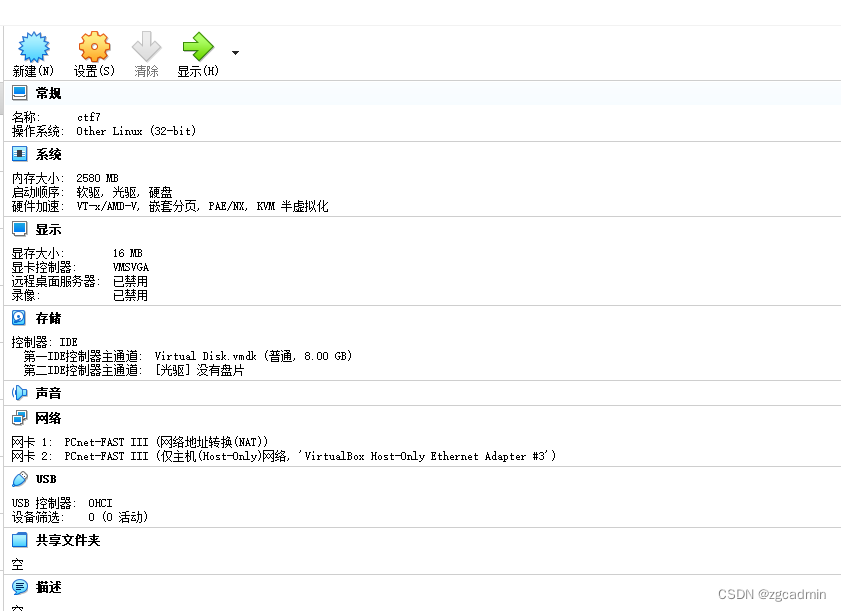Click the VT-x/AMD-V acceleration value
Viewport: 841px width, 611px height.
pyautogui.click(x=202, y=206)
